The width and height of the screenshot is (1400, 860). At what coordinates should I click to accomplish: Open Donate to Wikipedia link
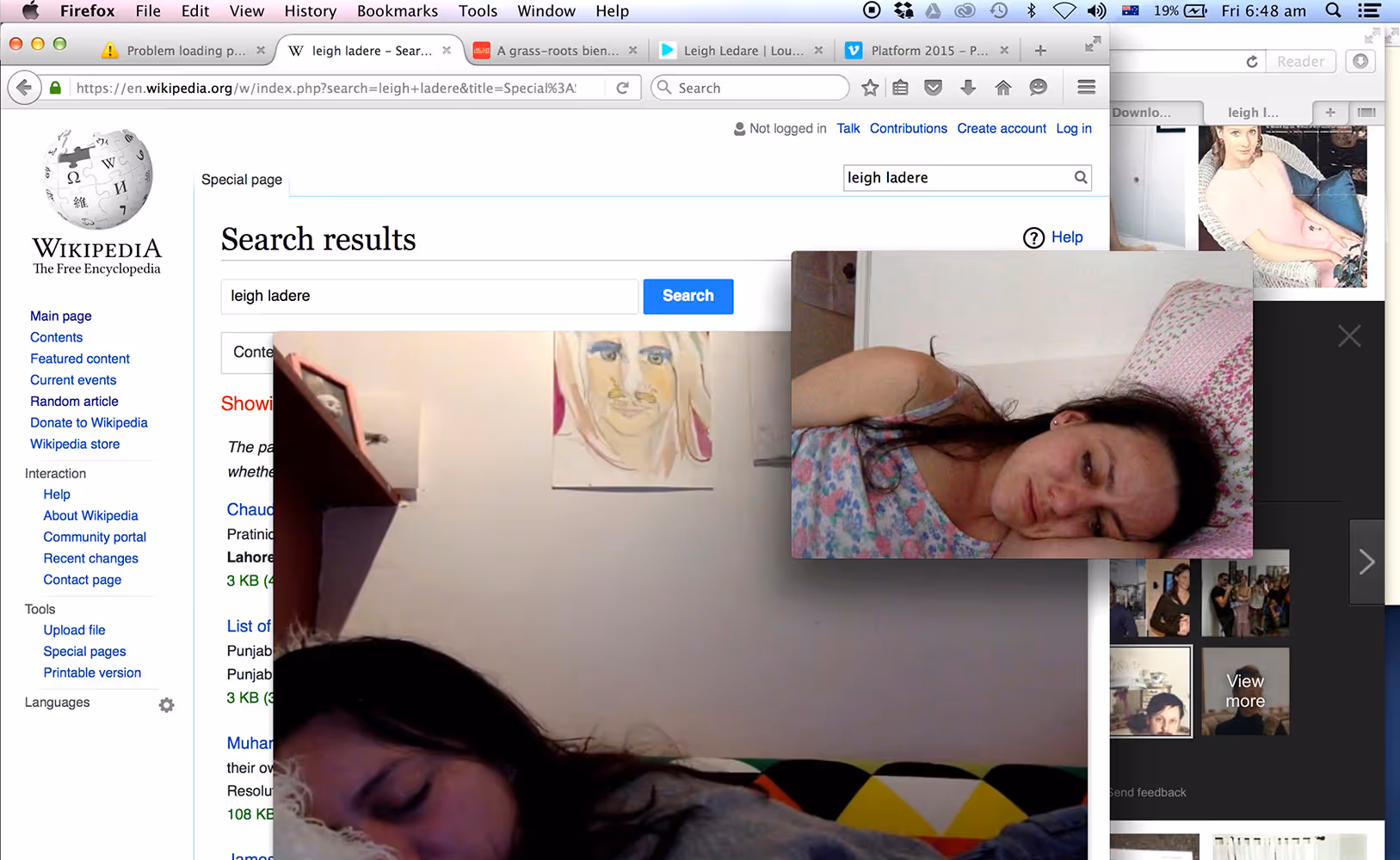click(89, 422)
